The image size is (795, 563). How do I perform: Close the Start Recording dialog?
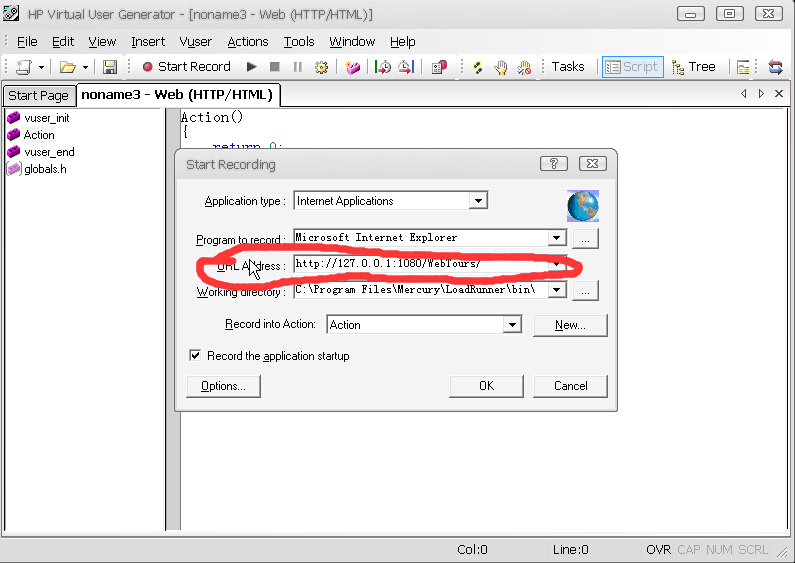click(x=592, y=163)
